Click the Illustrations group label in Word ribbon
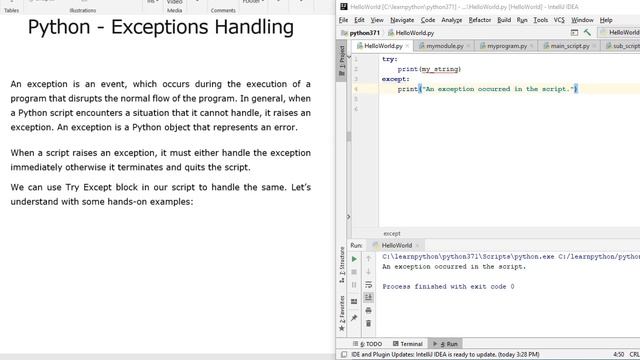640x360 pixels. tap(83, 10)
